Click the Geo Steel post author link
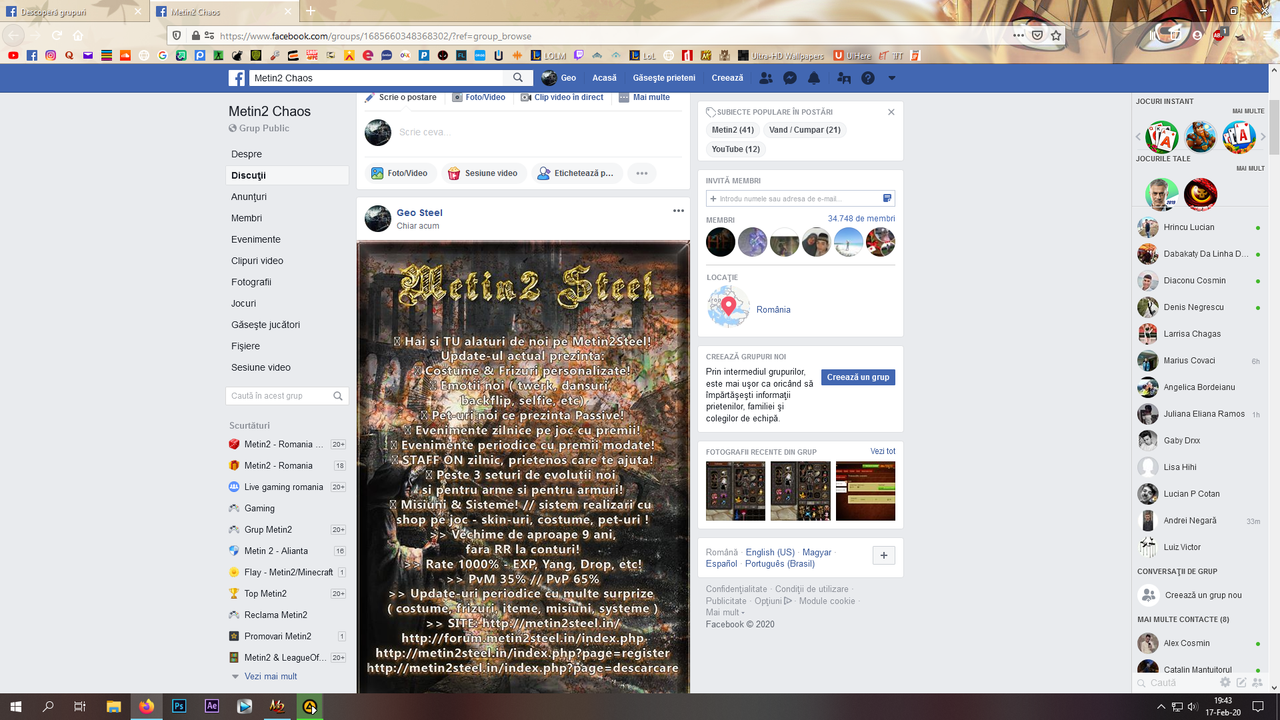1280x720 pixels. tap(420, 213)
